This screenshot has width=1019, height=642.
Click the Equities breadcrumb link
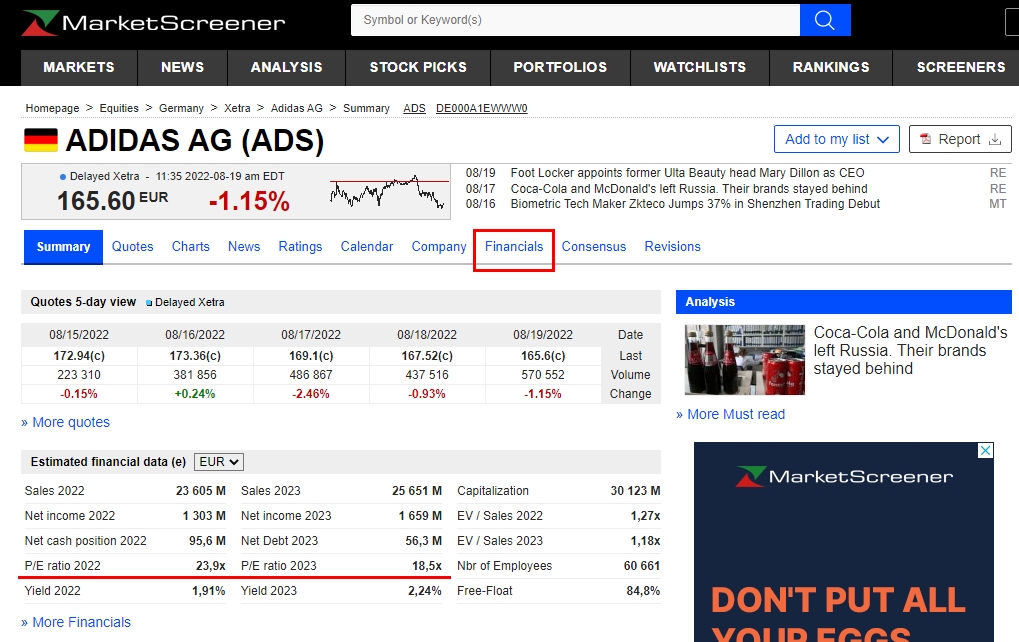pyautogui.click(x=119, y=109)
